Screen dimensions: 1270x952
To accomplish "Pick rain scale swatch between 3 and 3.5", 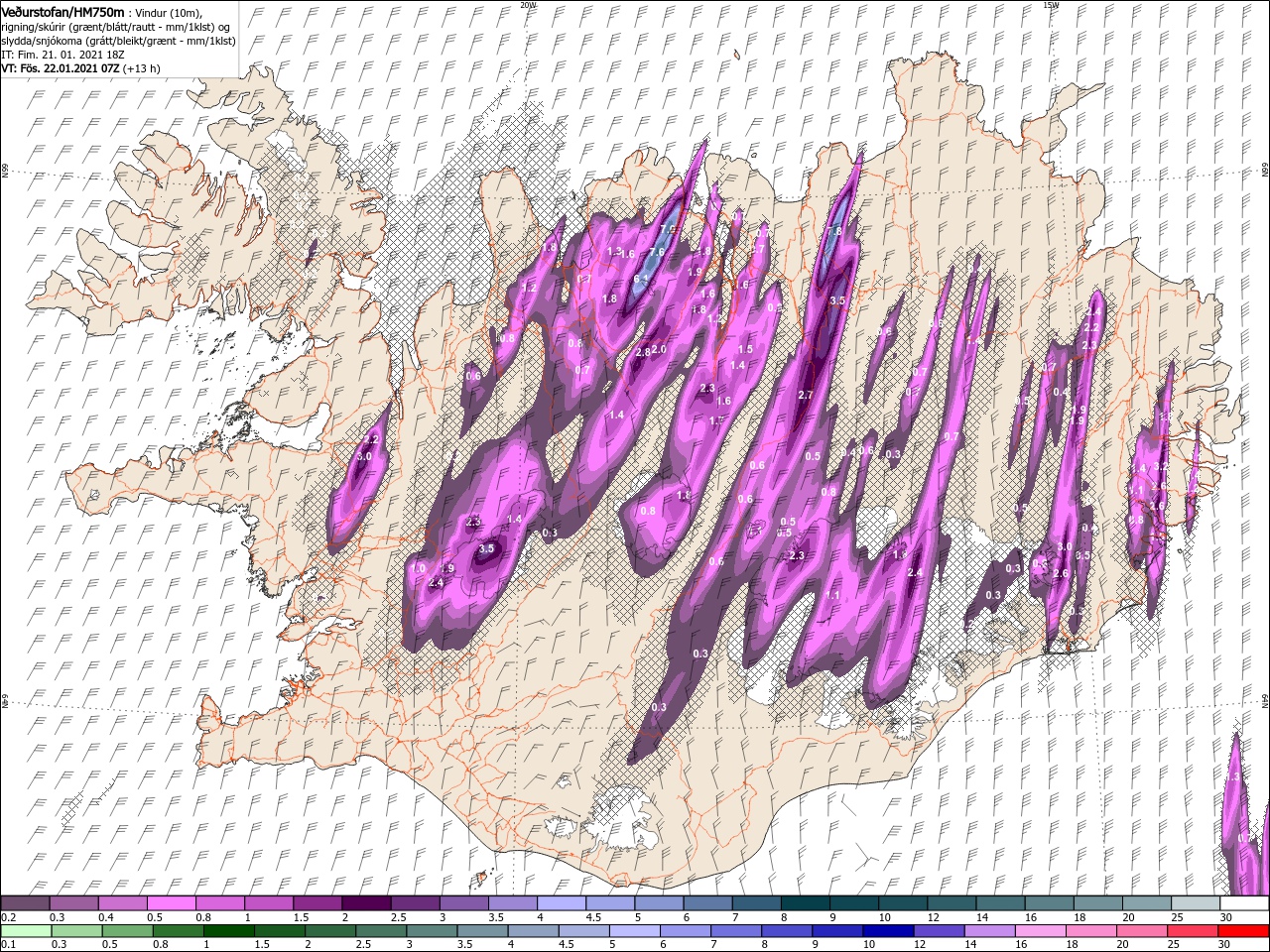I will 432,931.
